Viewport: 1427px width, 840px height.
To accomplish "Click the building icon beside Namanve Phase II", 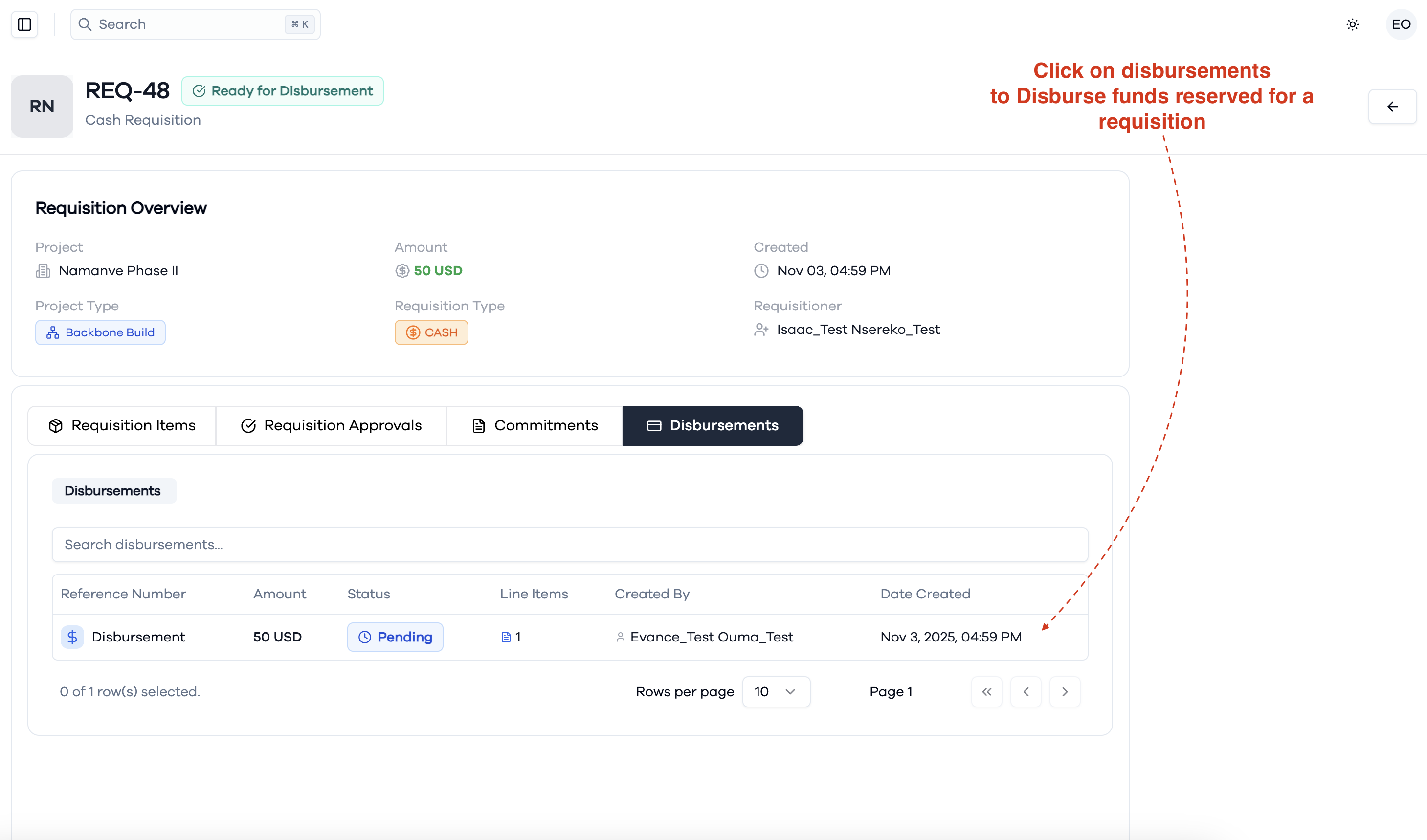I will 43,271.
